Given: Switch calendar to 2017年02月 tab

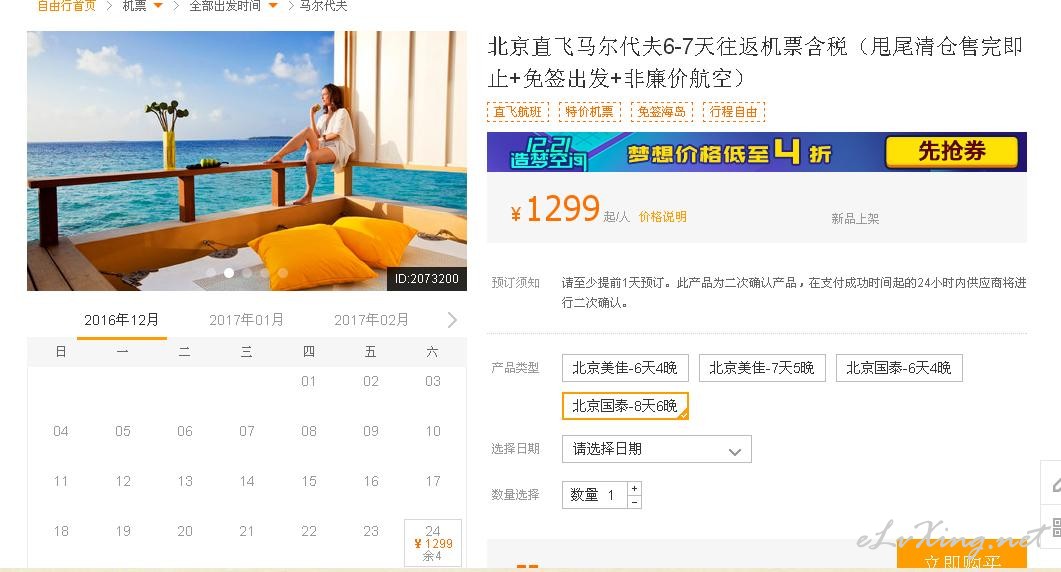Looking at the screenshot, I should (371, 320).
